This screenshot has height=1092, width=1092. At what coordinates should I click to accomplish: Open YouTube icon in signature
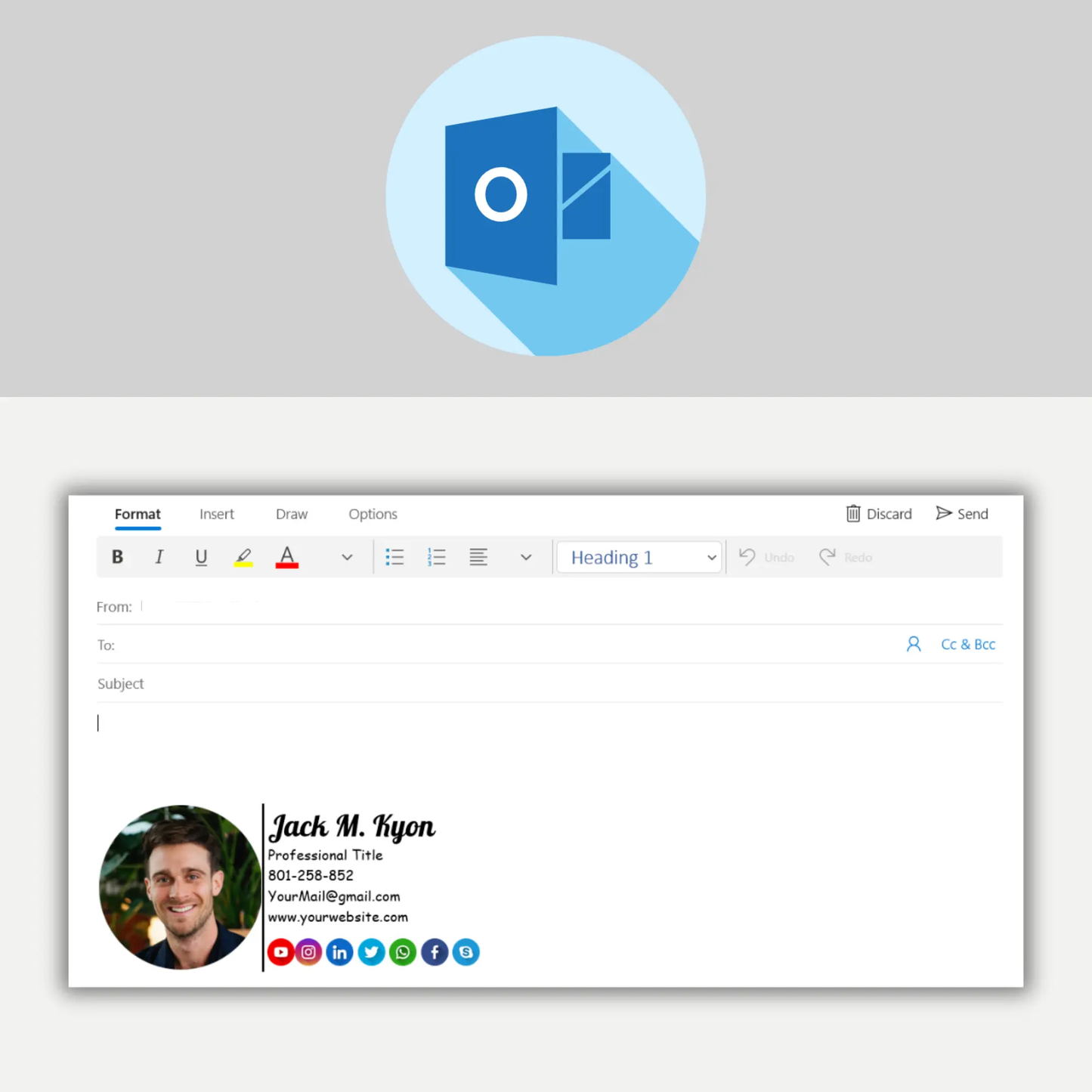coord(280,952)
